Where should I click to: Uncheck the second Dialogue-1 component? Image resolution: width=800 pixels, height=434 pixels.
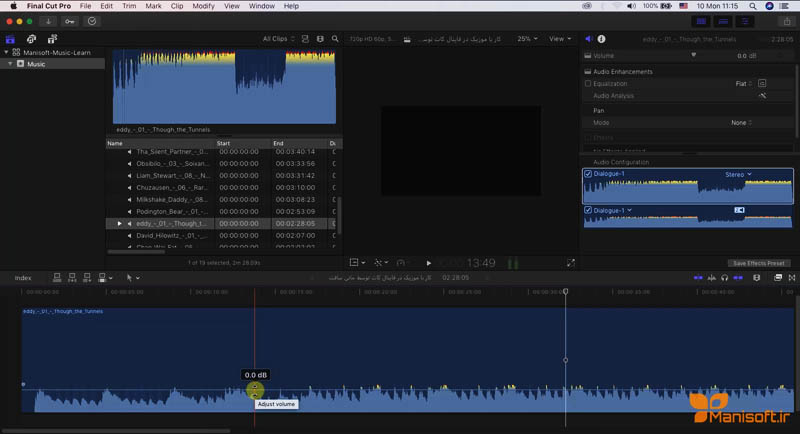588,210
